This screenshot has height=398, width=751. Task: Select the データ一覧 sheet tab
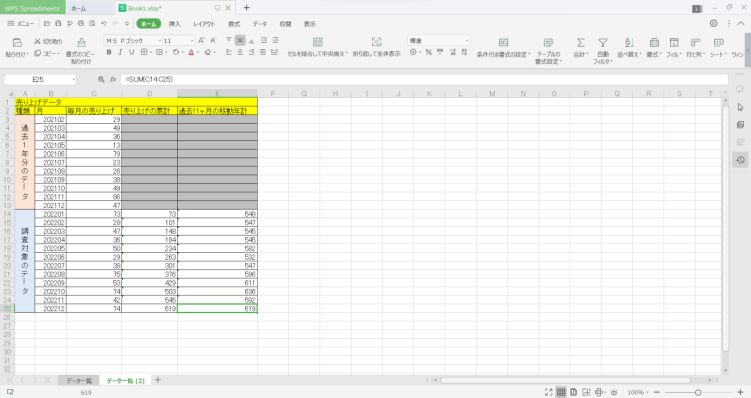(79, 381)
